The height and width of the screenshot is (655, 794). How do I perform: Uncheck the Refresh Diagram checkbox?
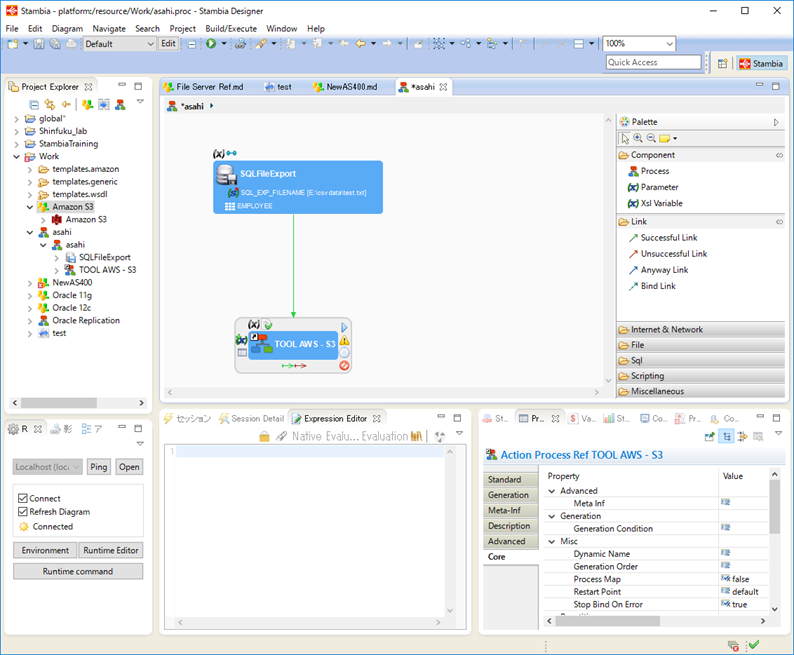pyautogui.click(x=23, y=512)
